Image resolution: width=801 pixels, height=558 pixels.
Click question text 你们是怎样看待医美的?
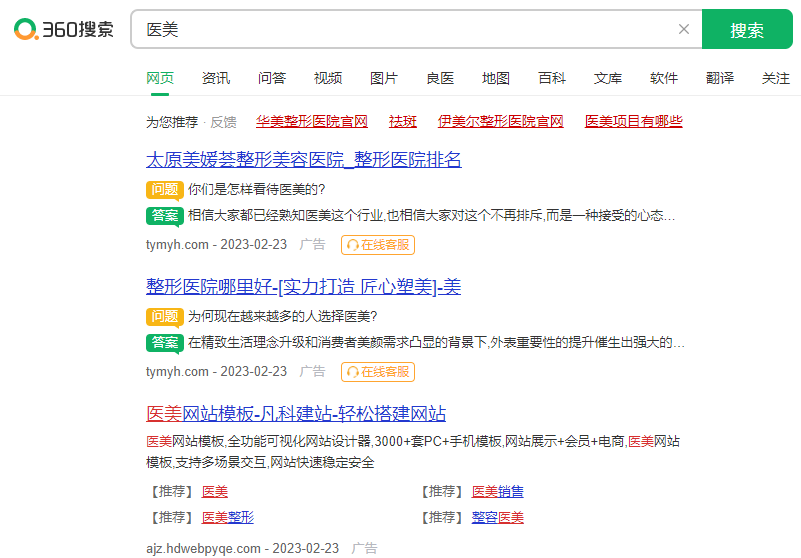click(x=256, y=190)
